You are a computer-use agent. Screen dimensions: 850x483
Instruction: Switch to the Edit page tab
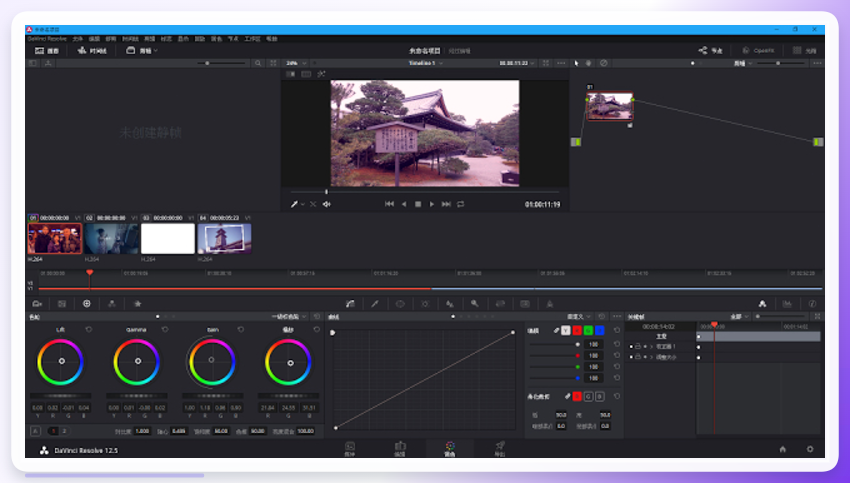[x=400, y=449]
